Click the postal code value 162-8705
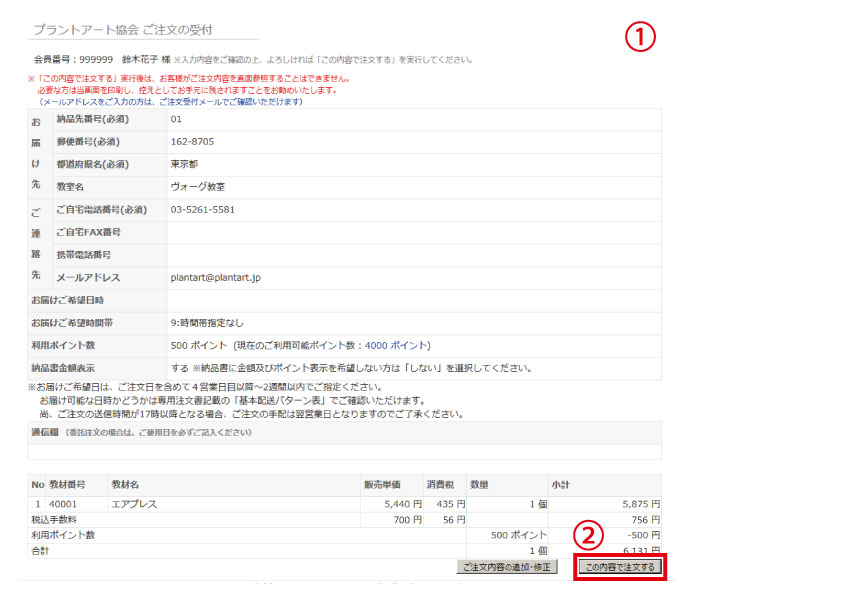Screen dimensions: 842x595 point(191,142)
